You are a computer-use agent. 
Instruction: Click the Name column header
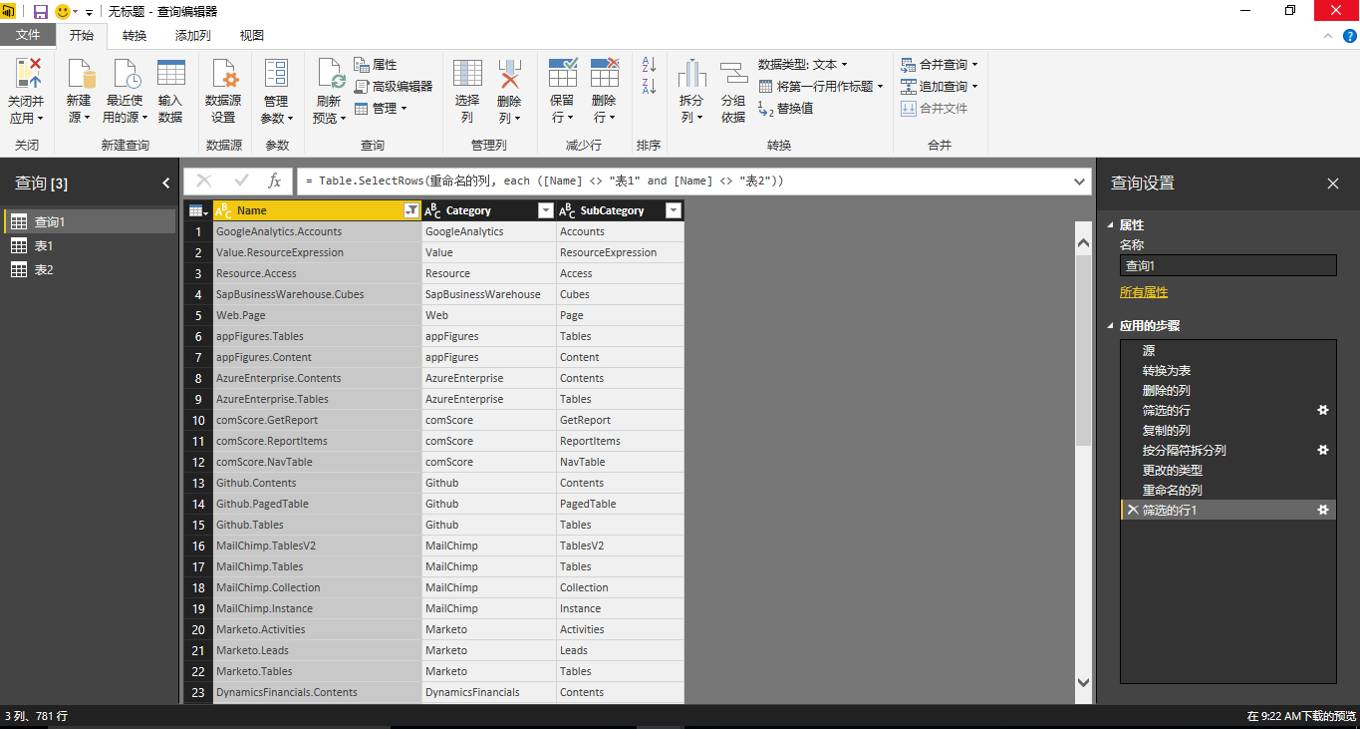(x=317, y=211)
